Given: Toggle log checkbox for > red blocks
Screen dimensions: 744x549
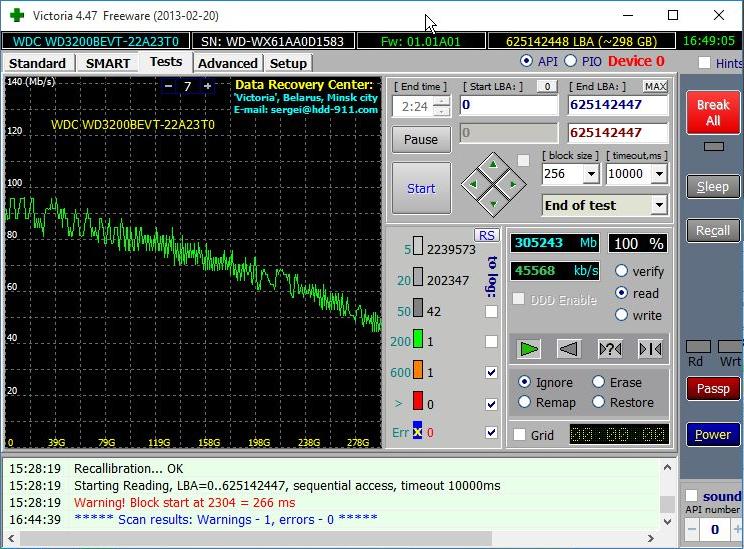Looking at the screenshot, I should [491, 404].
